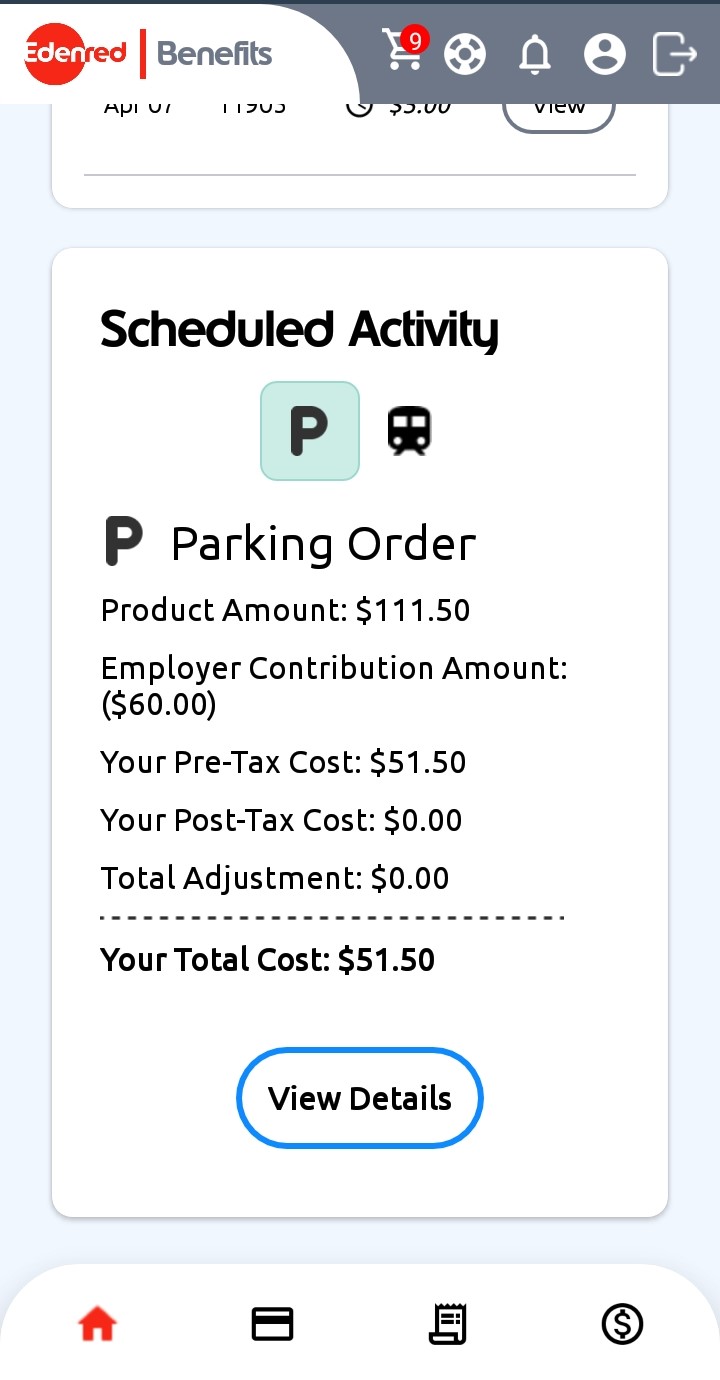Viewport: 720px width, 1380px height.
Task: Tap the P icon beside Parking Order
Action: click(x=124, y=542)
